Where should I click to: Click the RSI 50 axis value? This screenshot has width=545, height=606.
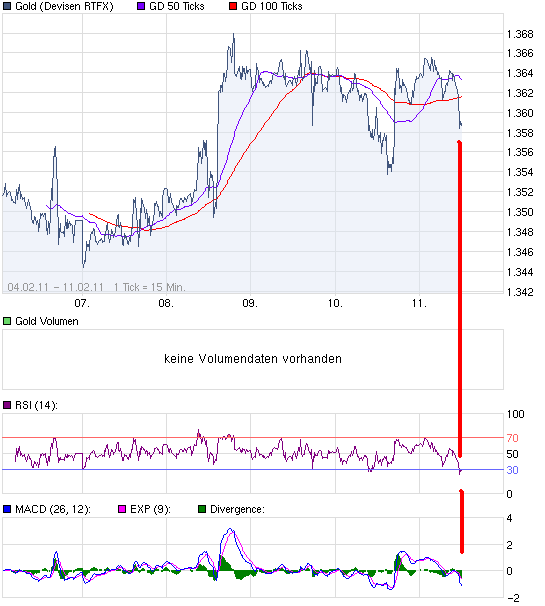(513, 454)
